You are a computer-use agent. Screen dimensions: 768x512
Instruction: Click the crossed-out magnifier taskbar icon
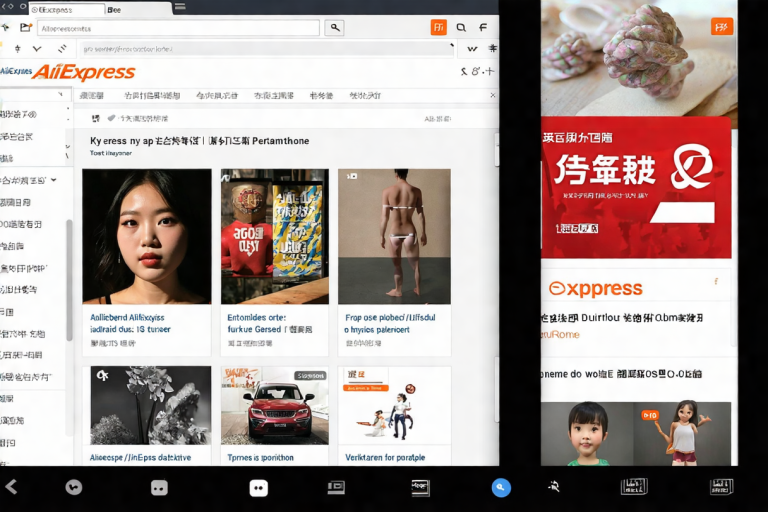pyautogui.click(x=554, y=487)
